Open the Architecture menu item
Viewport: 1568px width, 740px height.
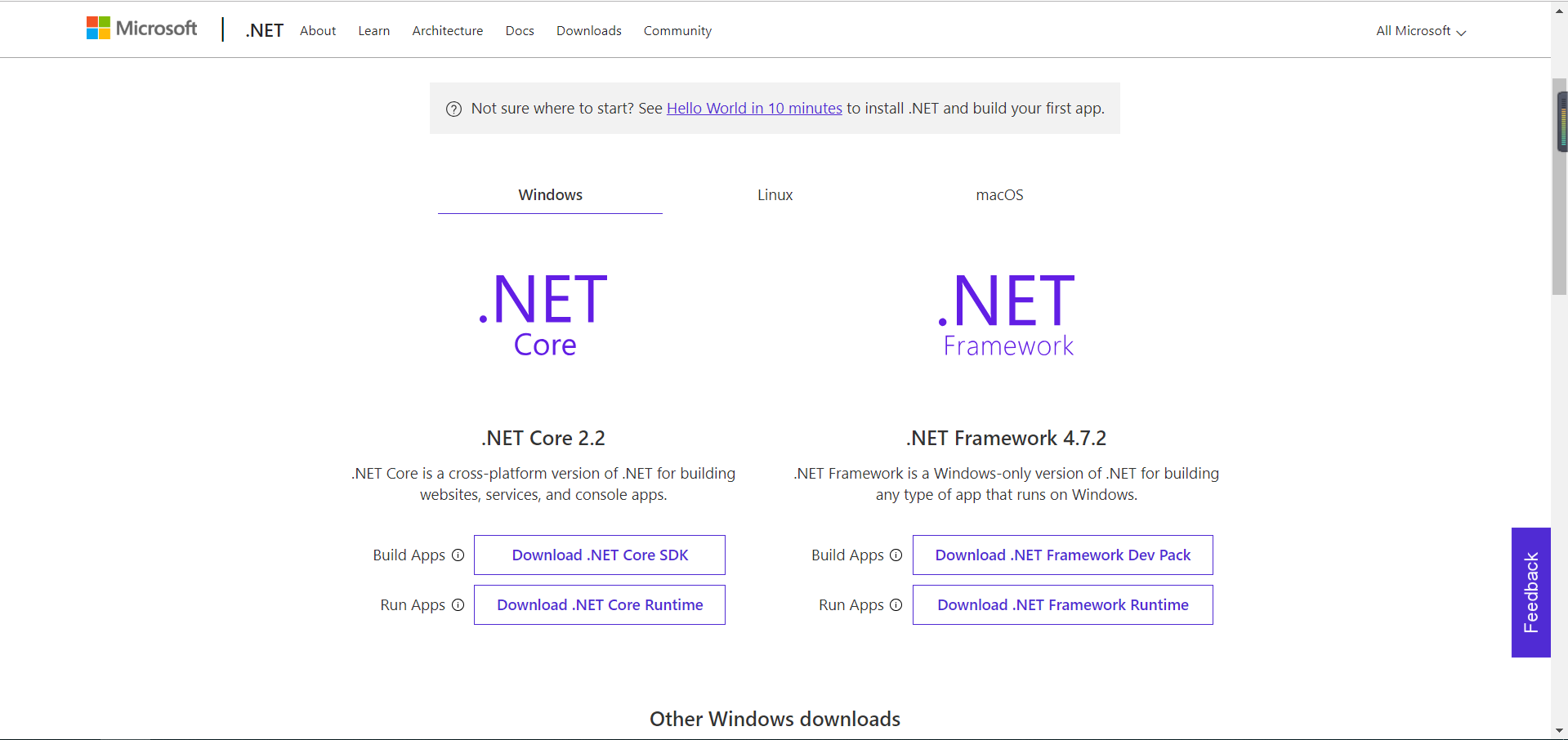pyautogui.click(x=447, y=30)
